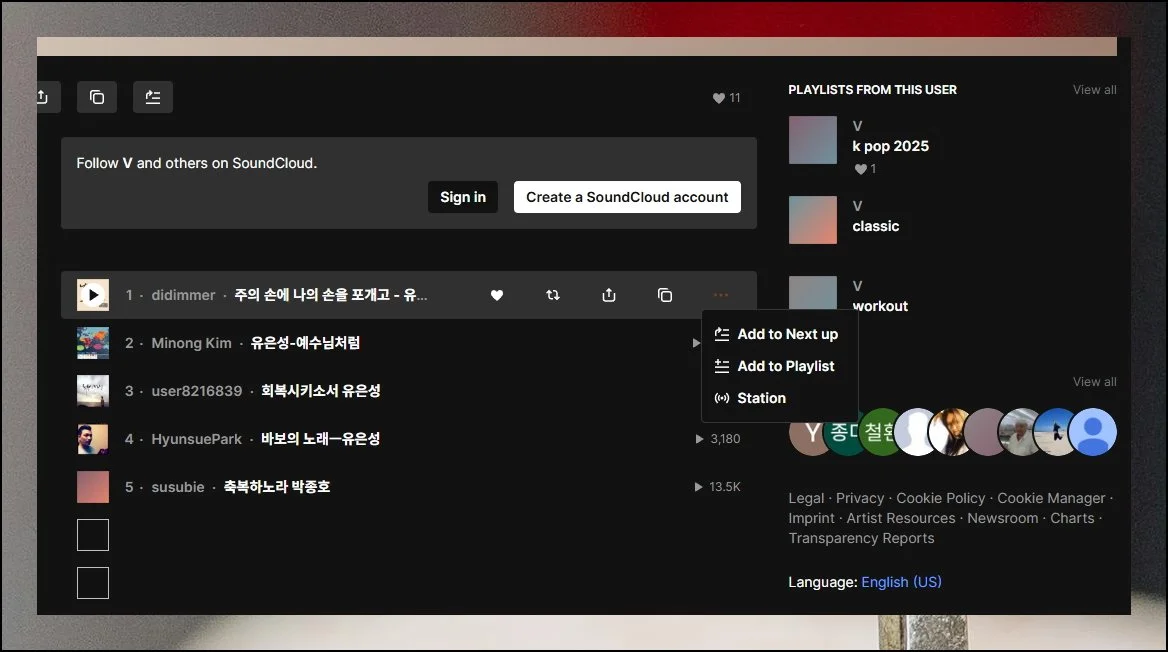This screenshot has height=652, width=1168.
Task: Open the k pop 2025 playlist
Action: tap(890, 146)
